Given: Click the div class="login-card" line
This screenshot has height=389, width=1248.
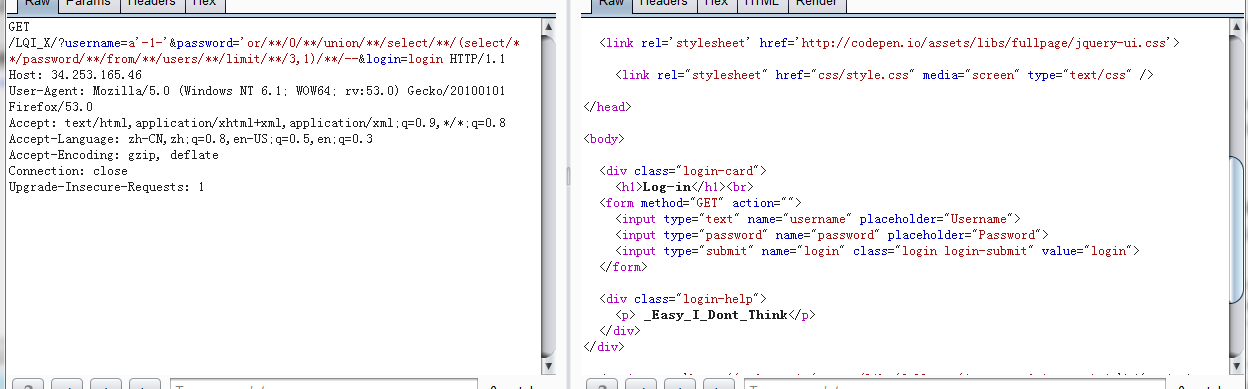Looking at the screenshot, I should coord(683,171).
